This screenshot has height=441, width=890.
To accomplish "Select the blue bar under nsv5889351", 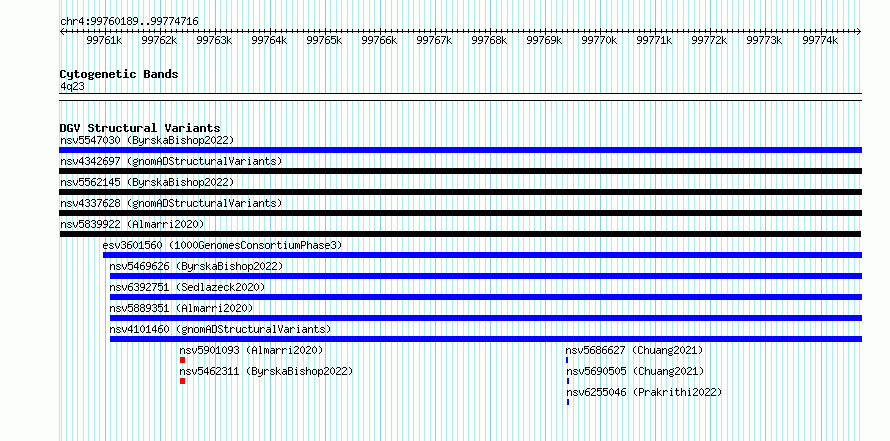I will pos(486,318).
